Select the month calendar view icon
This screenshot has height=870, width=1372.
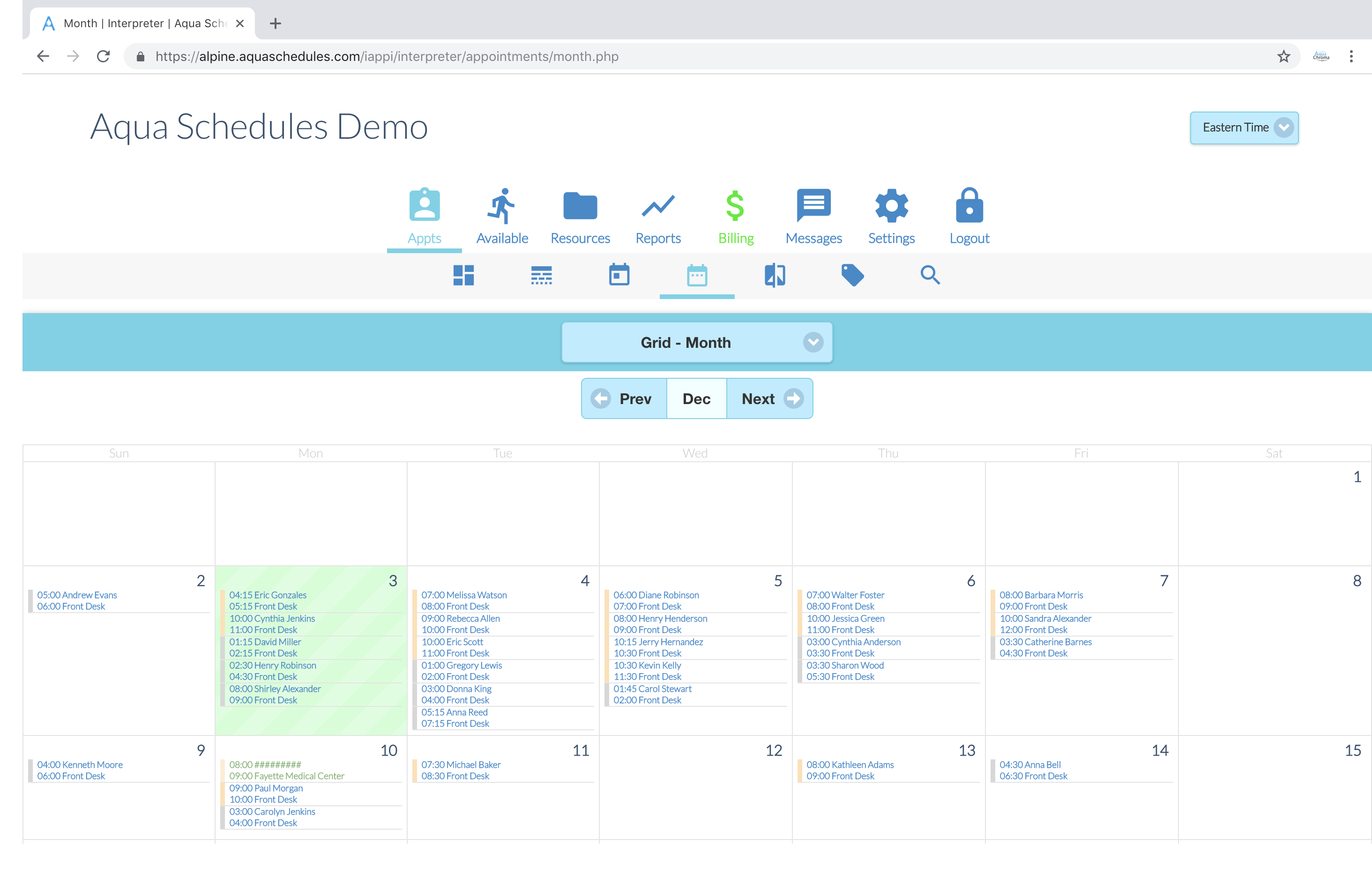[x=697, y=275]
